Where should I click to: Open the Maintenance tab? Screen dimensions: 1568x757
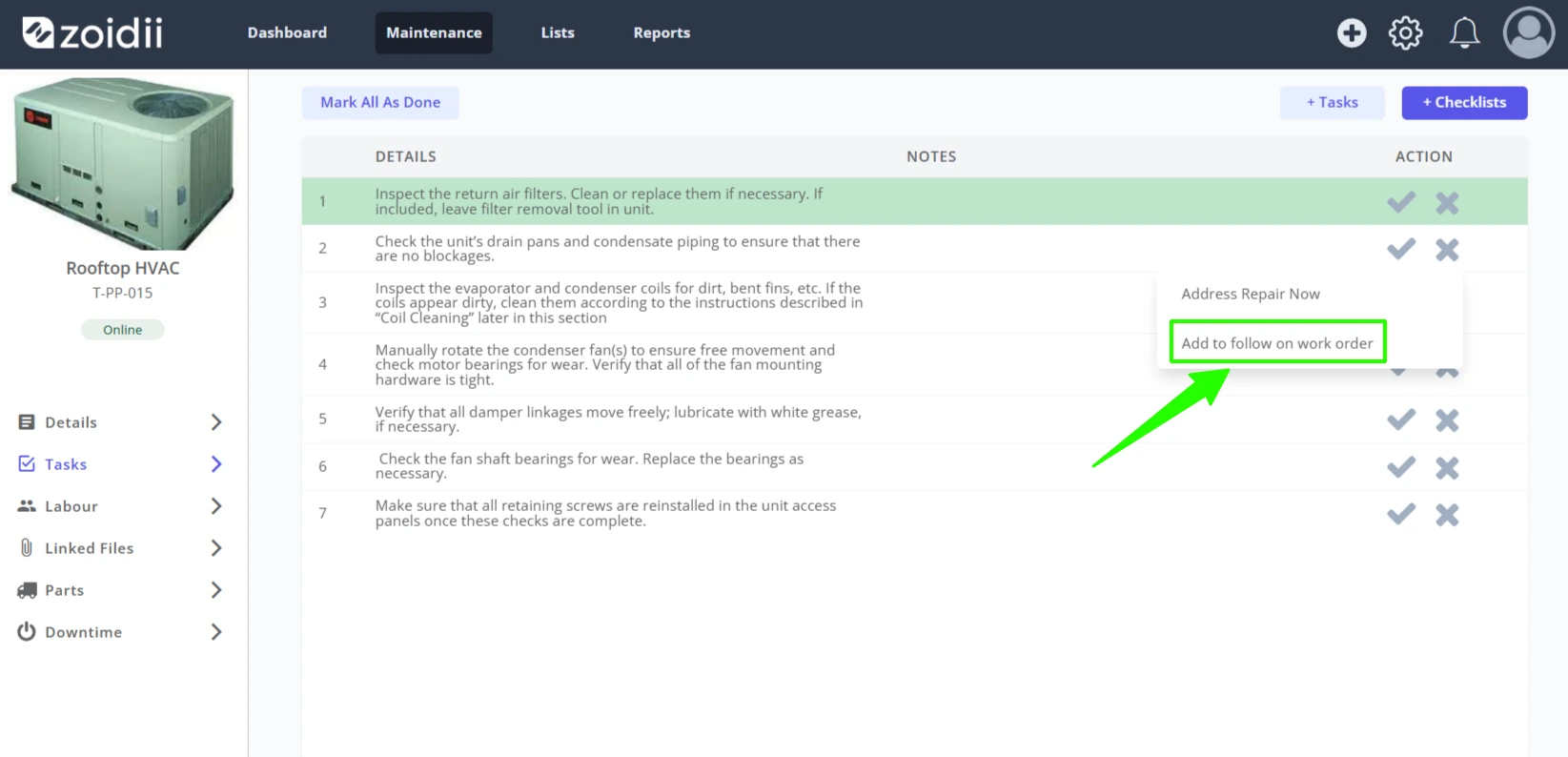pos(434,32)
